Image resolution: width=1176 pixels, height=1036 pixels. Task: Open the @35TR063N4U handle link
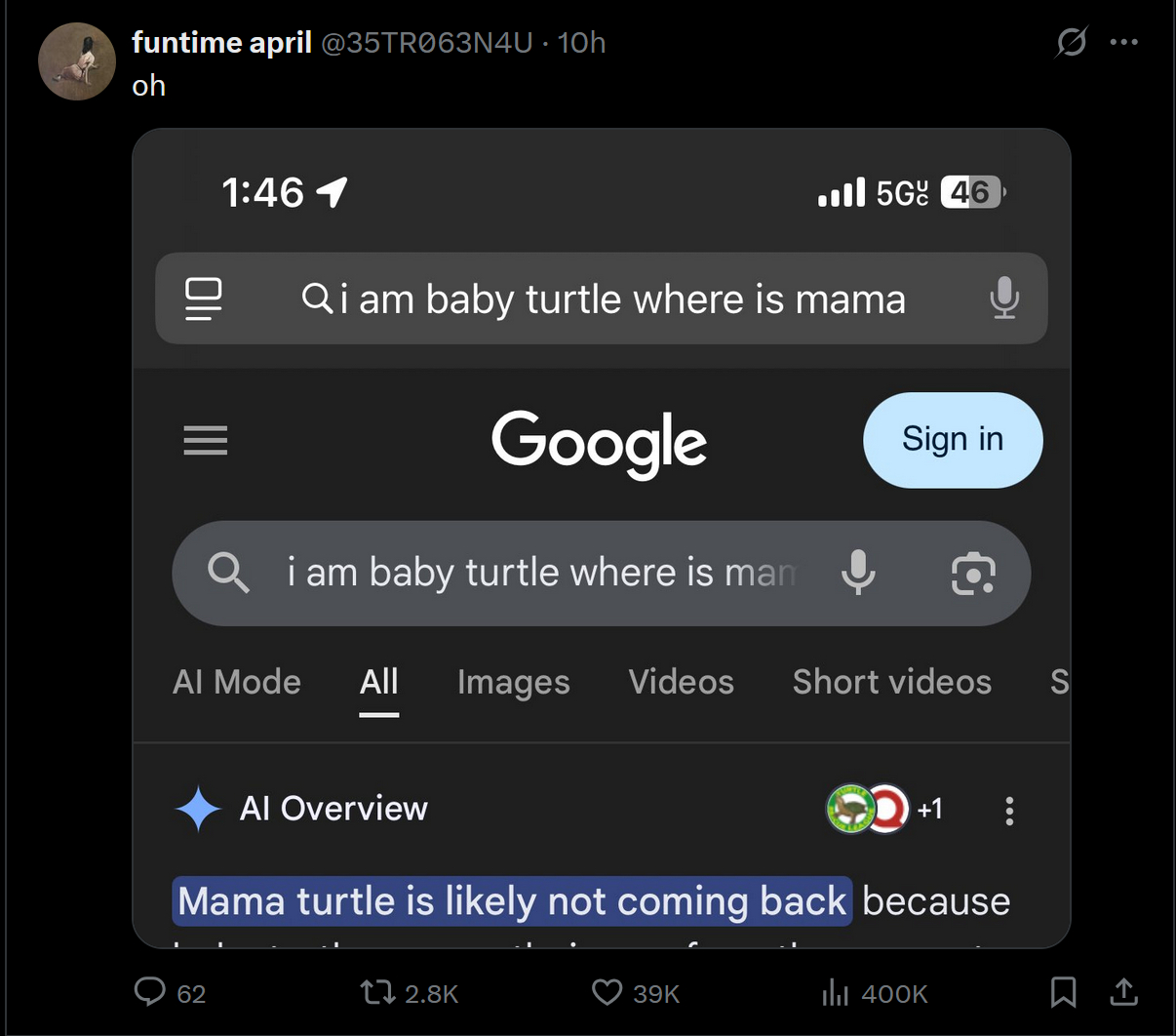[x=426, y=42]
